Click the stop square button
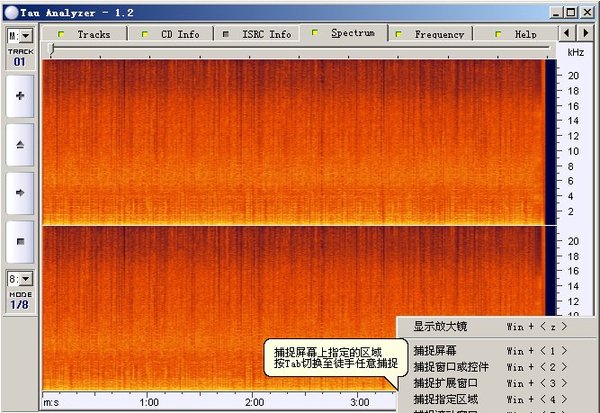Image resolution: width=600 pixels, height=413 pixels. click(20, 242)
